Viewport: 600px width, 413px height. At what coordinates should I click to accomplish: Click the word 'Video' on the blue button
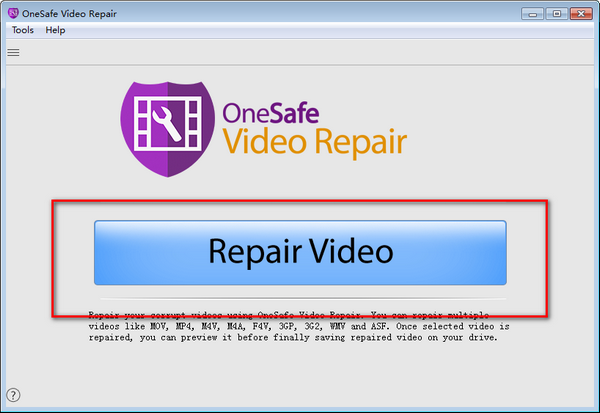tap(351, 251)
